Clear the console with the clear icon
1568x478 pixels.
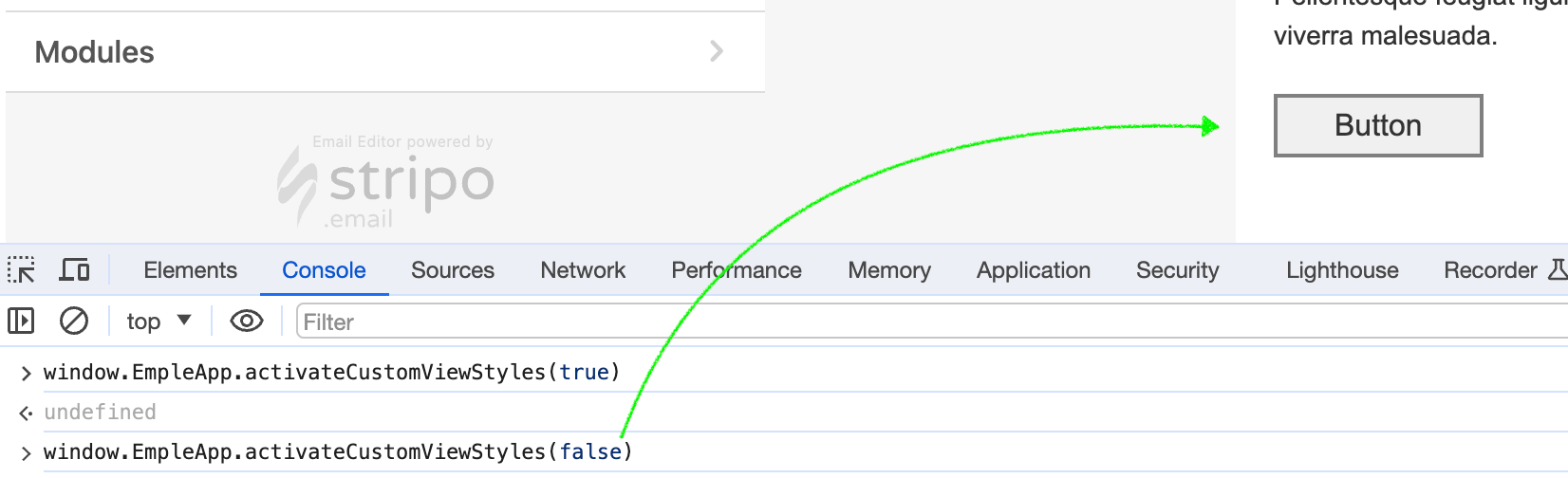(x=74, y=322)
